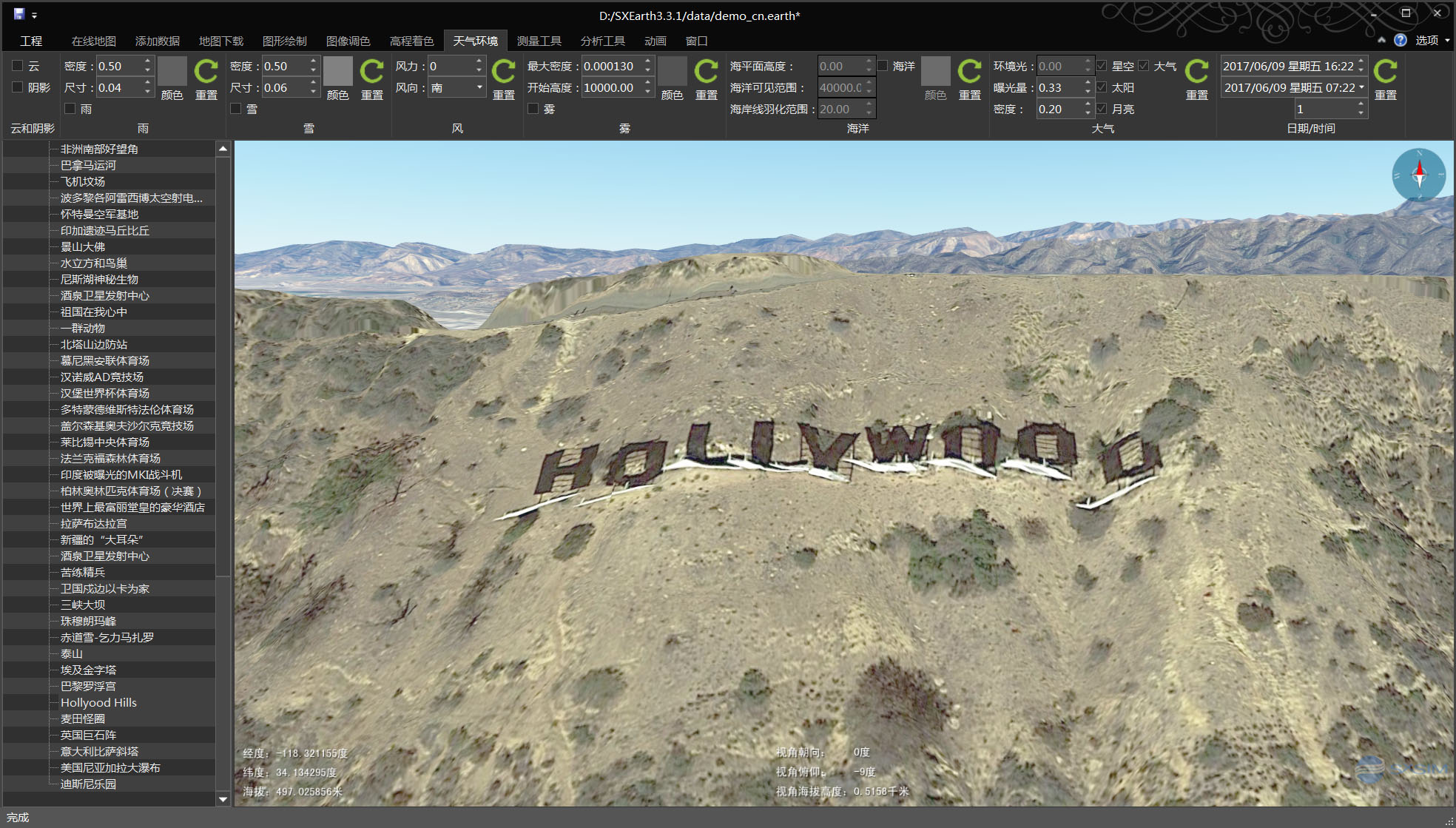Click the save icon in title bar
This screenshot has width=1456, height=828.
pyautogui.click(x=19, y=14)
